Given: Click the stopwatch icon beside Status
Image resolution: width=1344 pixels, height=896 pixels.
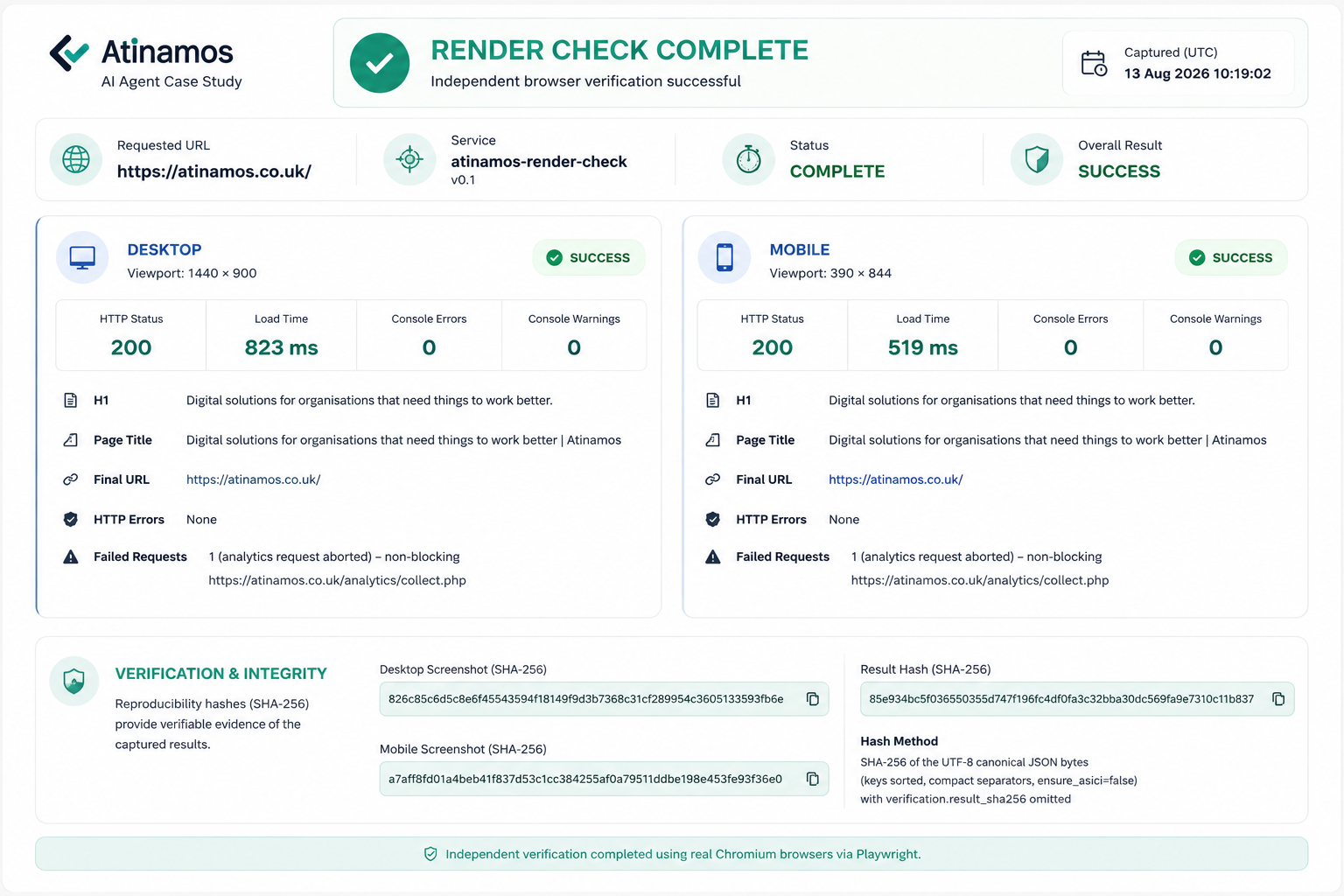Looking at the screenshot, I should (x=748, y=159).
